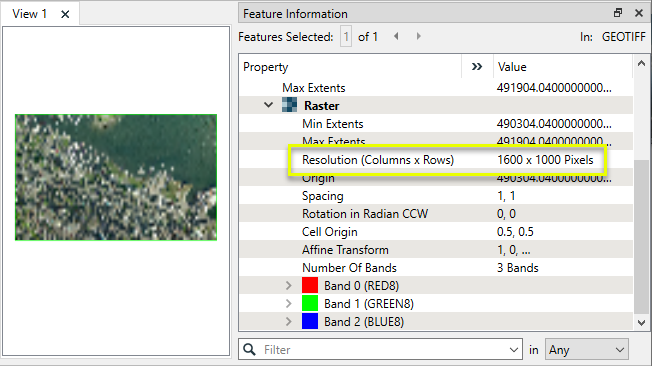Viewport: 652px width, 366px height.
Task: Select the raster image in the view
Action: 116,177
